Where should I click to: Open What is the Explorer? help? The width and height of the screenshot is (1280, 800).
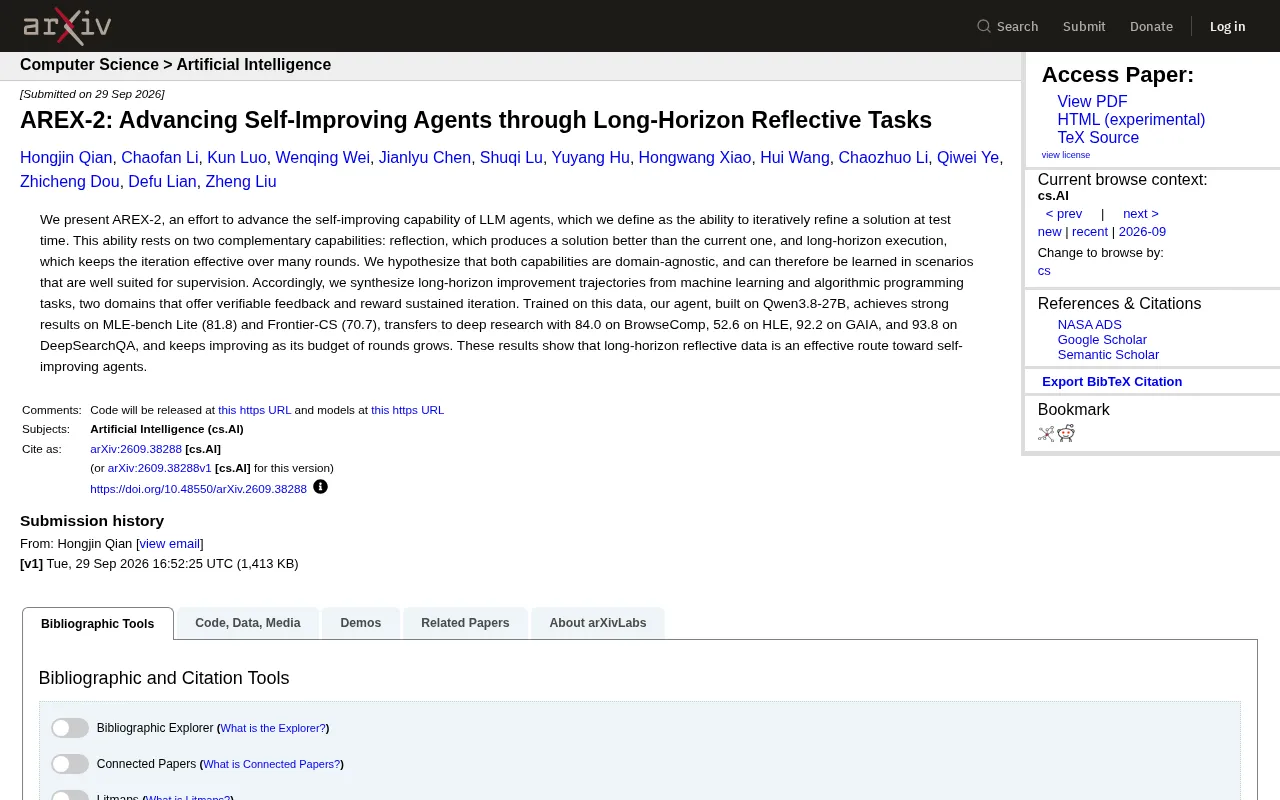click(273, 729)
